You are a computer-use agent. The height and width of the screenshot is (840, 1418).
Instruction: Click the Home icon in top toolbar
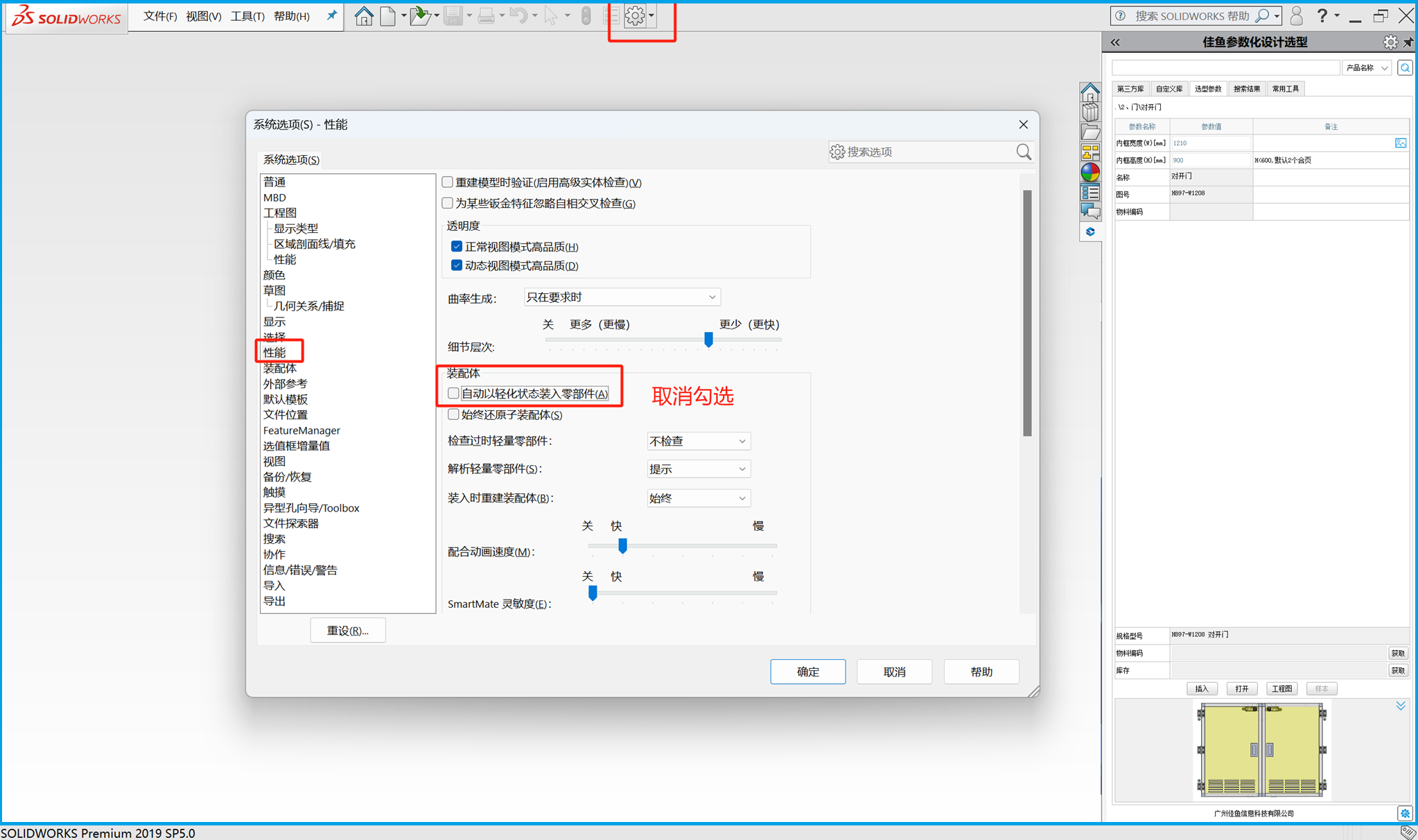[x=363, y=16]
